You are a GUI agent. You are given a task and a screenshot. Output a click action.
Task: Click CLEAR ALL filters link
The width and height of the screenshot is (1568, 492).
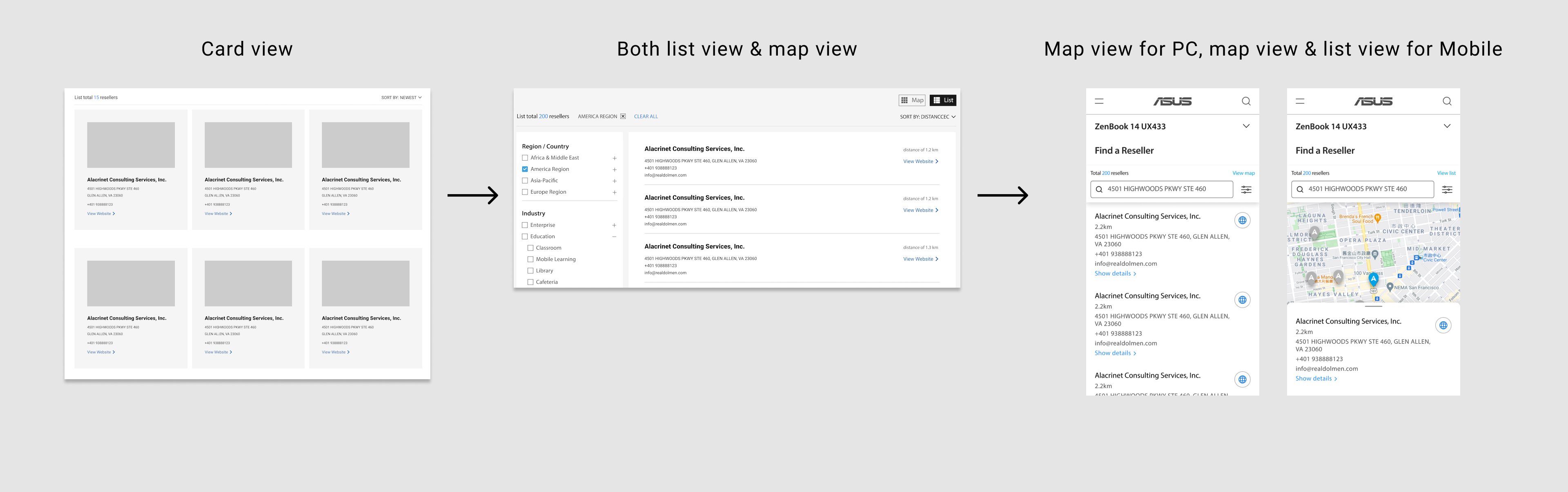645,116
